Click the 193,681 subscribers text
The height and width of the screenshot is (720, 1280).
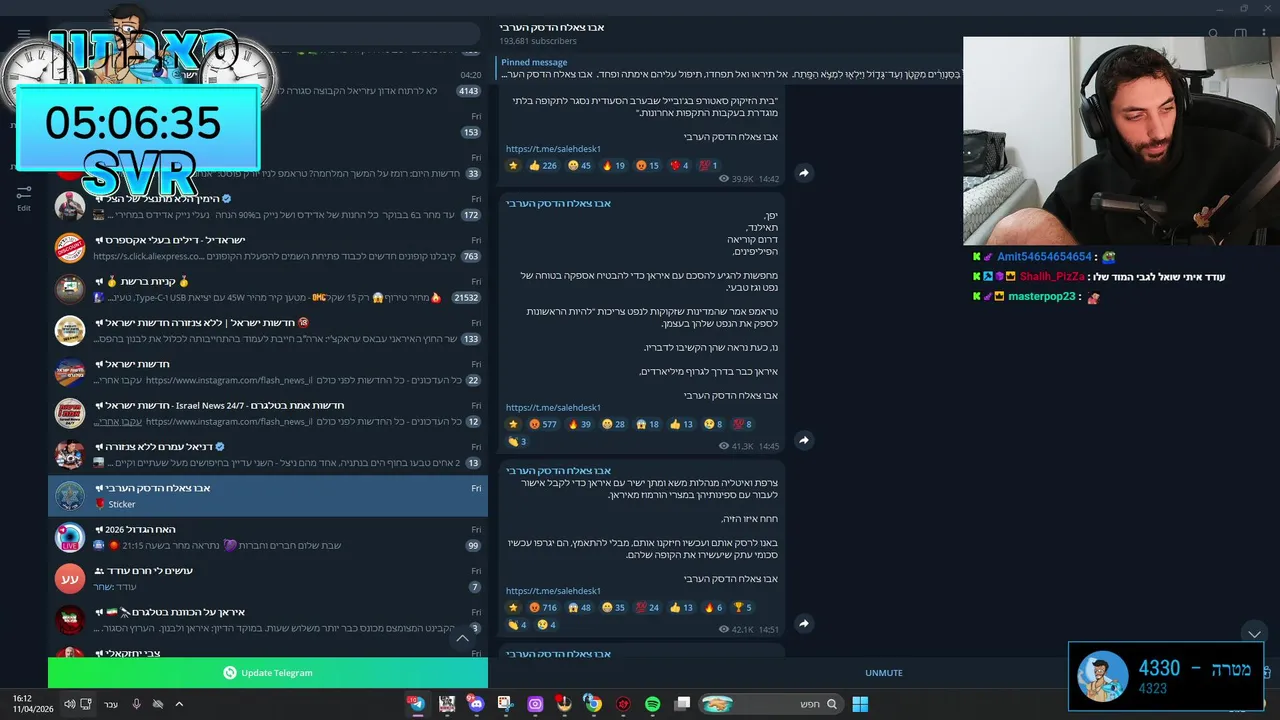[x=538, y=41]
